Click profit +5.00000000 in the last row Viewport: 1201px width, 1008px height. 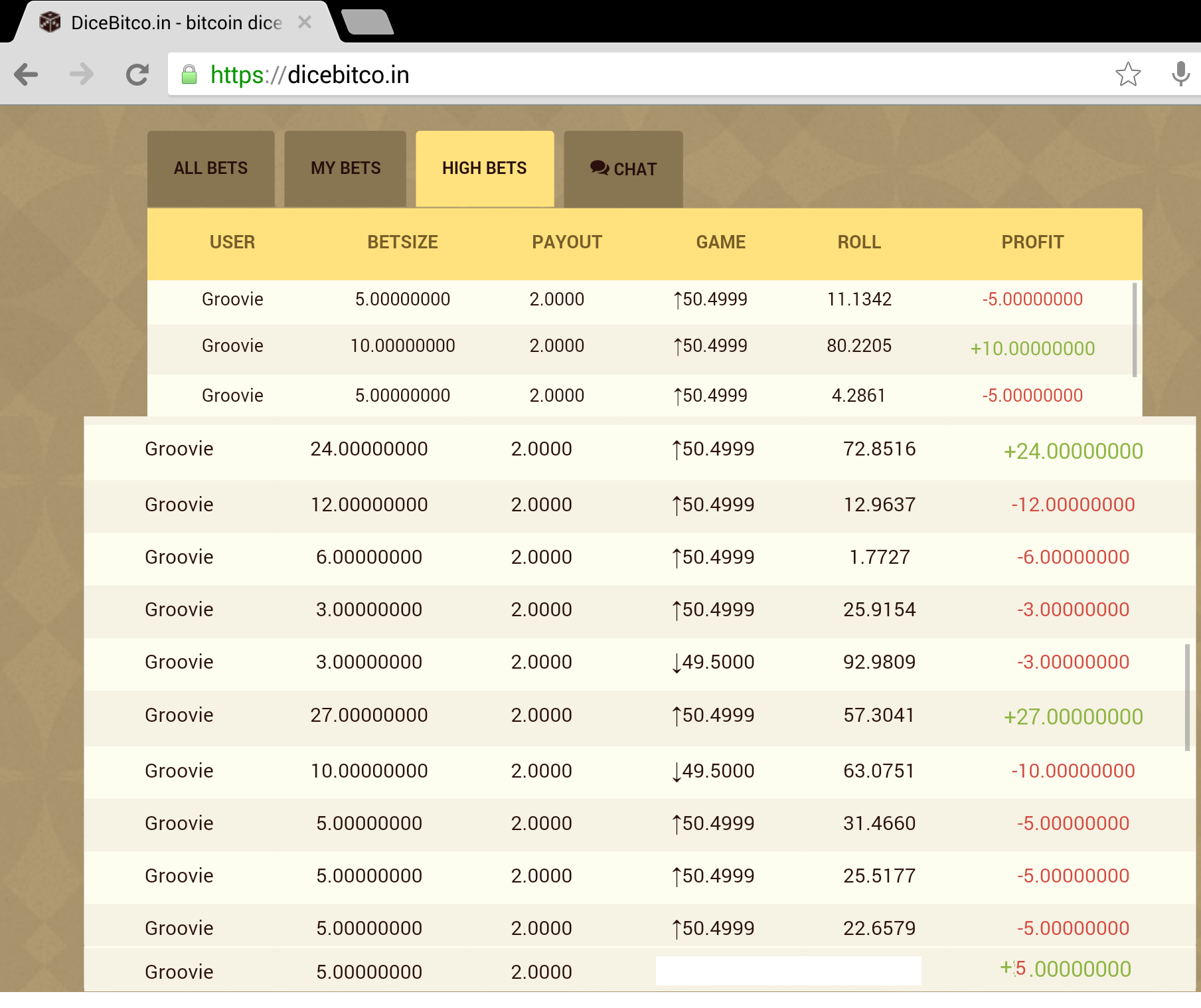(1066, 969)
